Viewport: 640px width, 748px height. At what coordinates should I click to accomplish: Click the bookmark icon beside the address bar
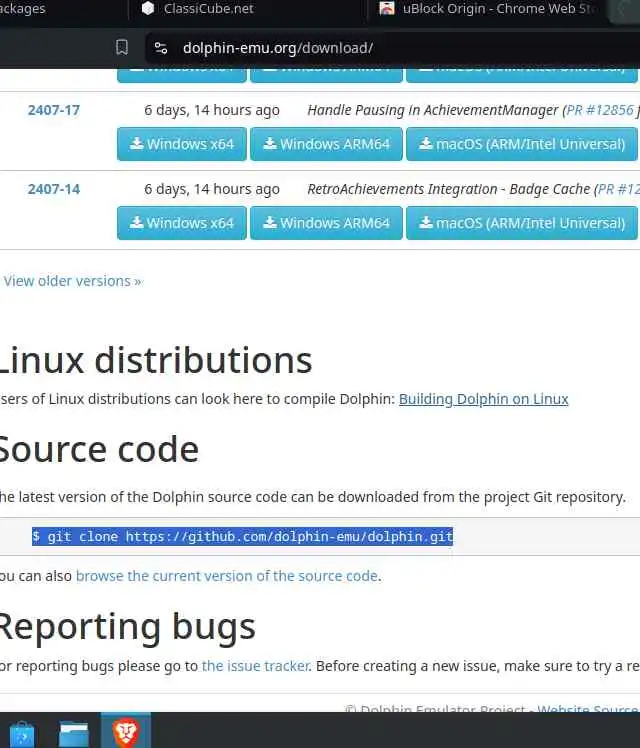tap(122, 48)
